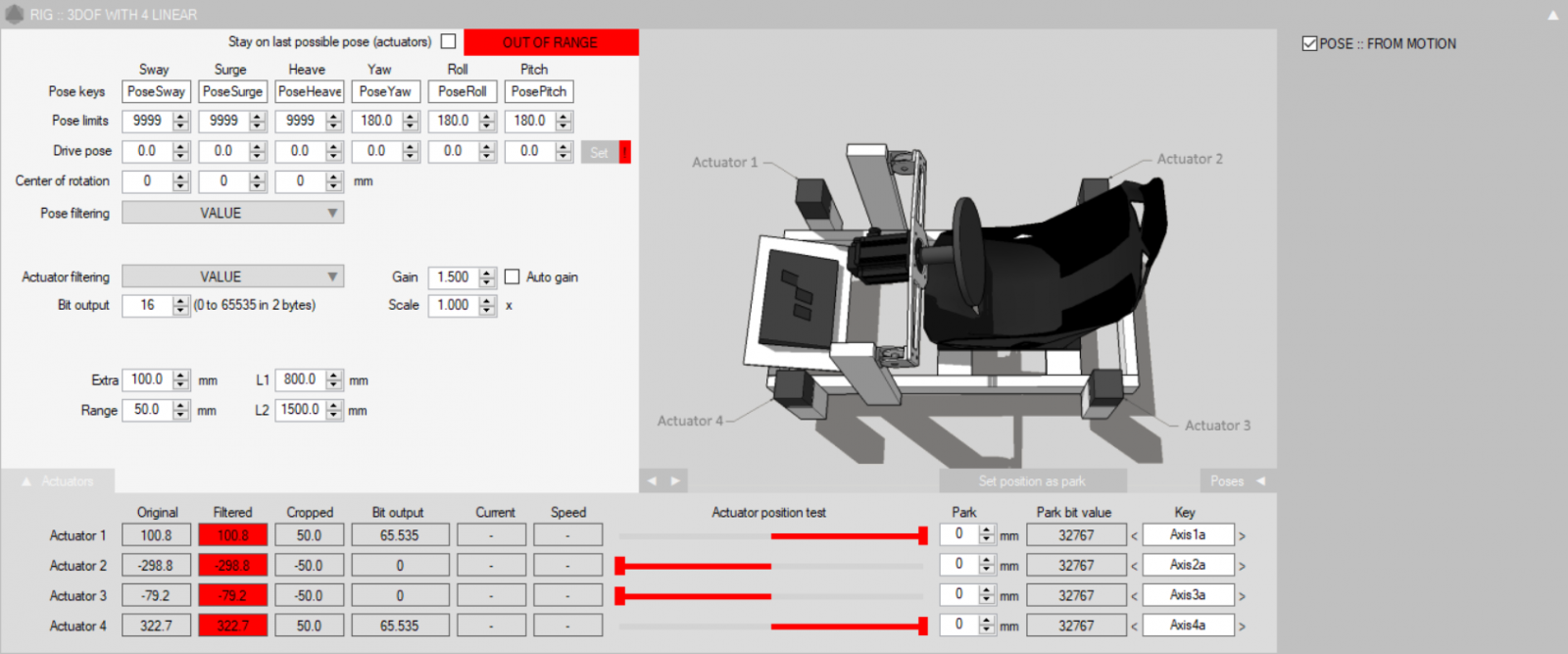Viewport: 1568px width, 654px height.
Task: Click the OUT OF RANGE indicator
Action: (x=551, y=42)
